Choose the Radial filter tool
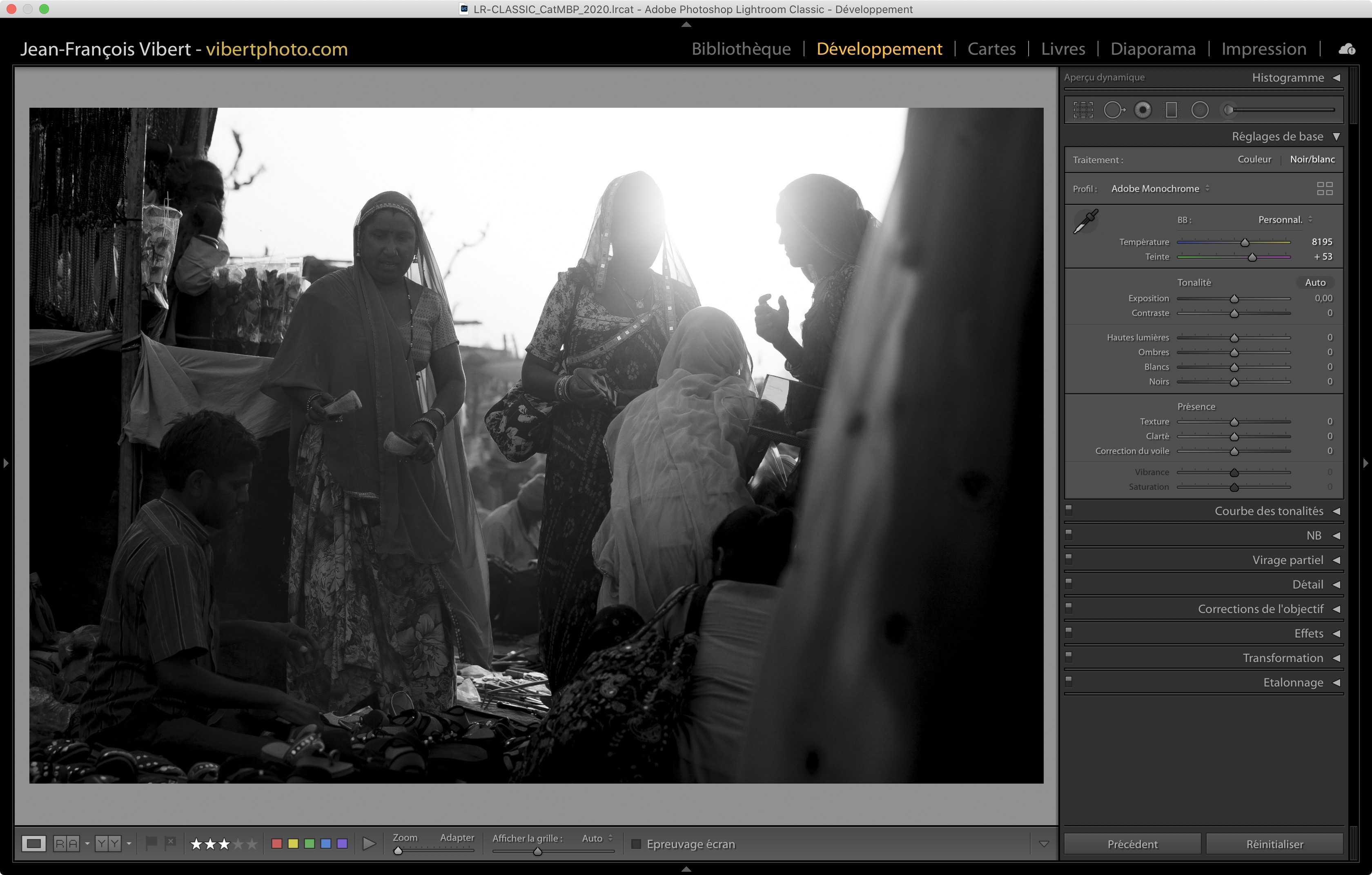 tap(1199, 110)
